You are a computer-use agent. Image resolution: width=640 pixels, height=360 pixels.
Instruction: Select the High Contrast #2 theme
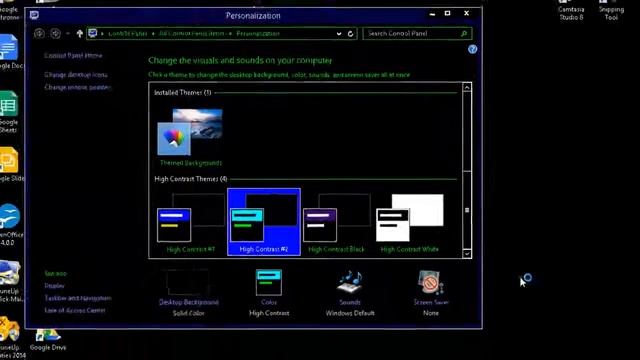point(264,222)
